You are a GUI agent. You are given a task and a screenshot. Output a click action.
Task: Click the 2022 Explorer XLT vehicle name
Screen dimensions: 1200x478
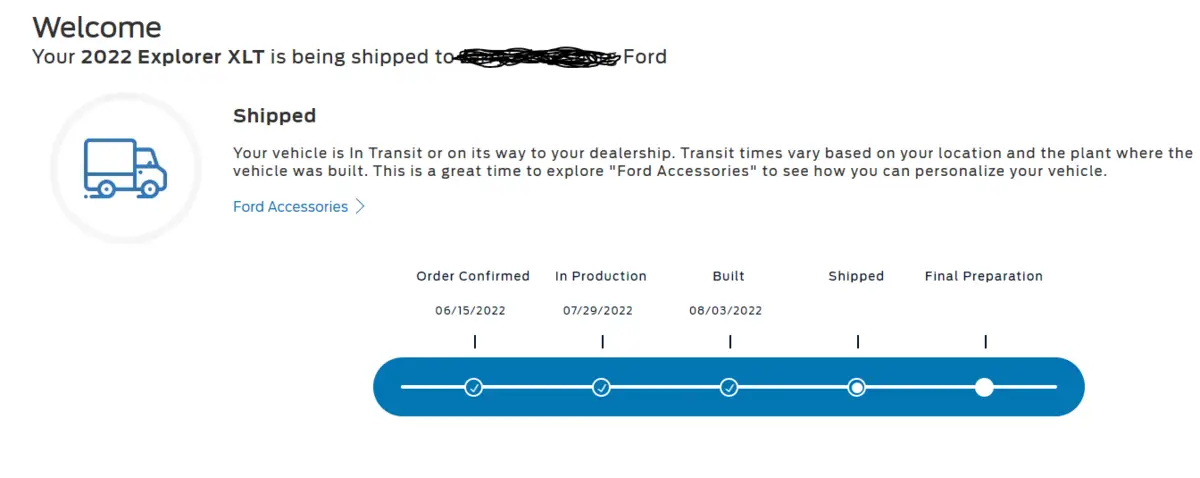click(x=172, y=57)
